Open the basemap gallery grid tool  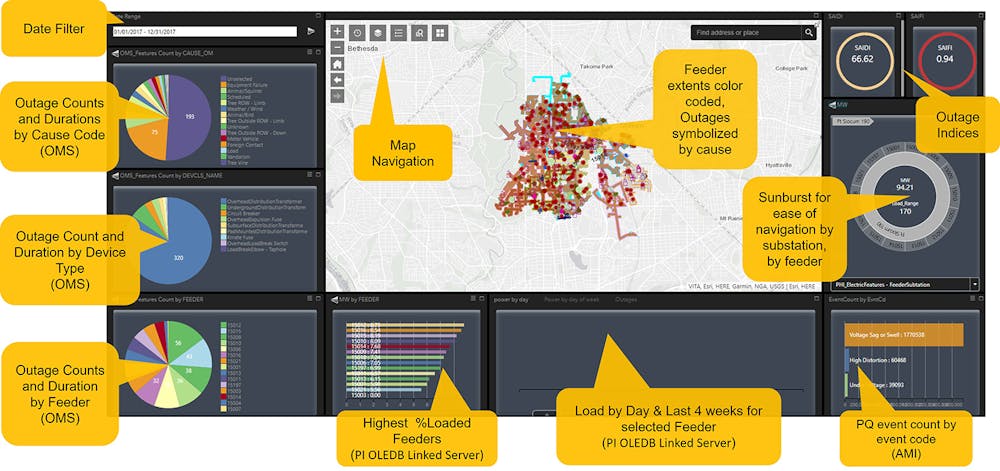(x=439, y=33)
